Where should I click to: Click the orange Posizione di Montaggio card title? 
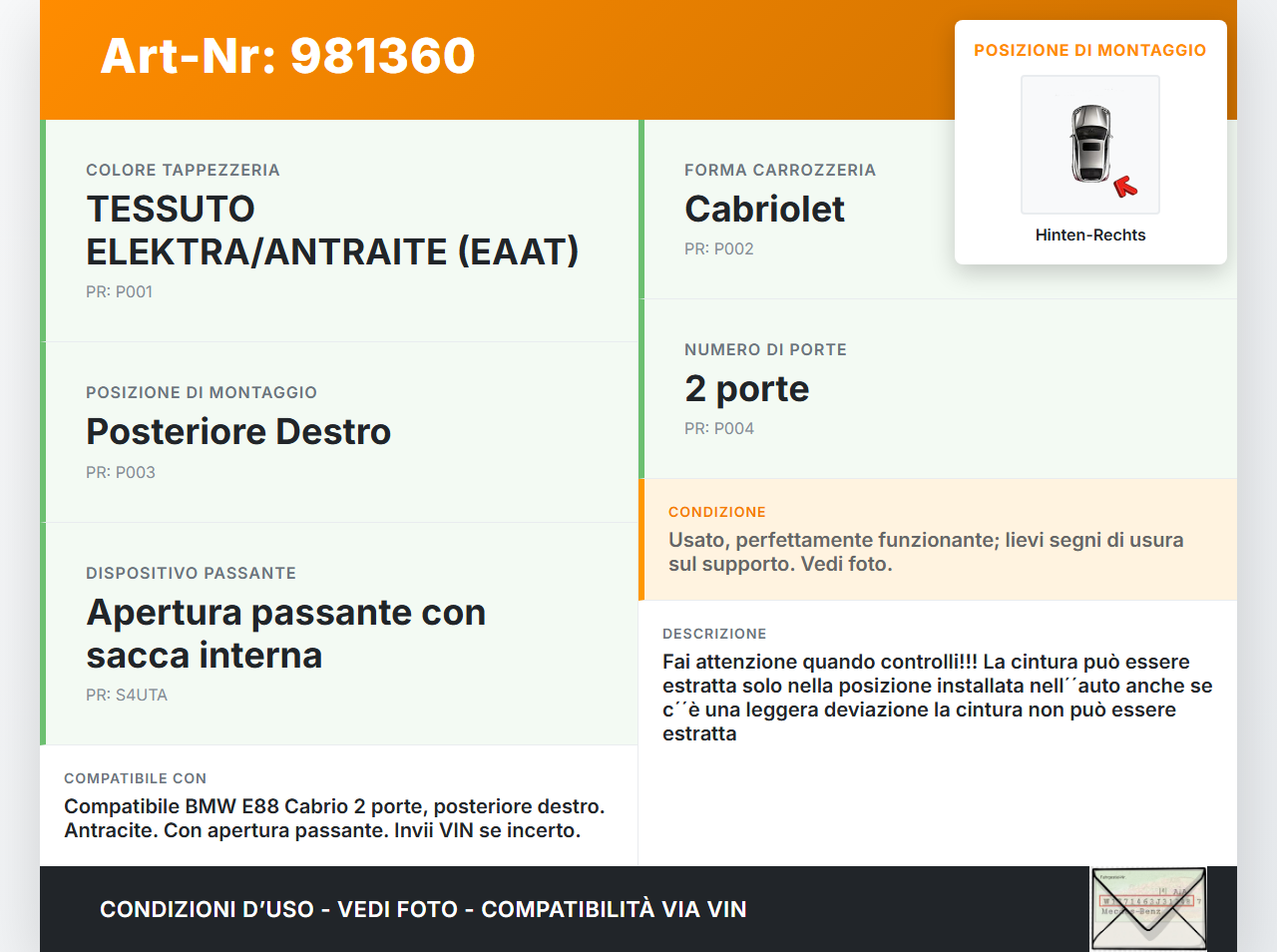(x=1089, y=50)
